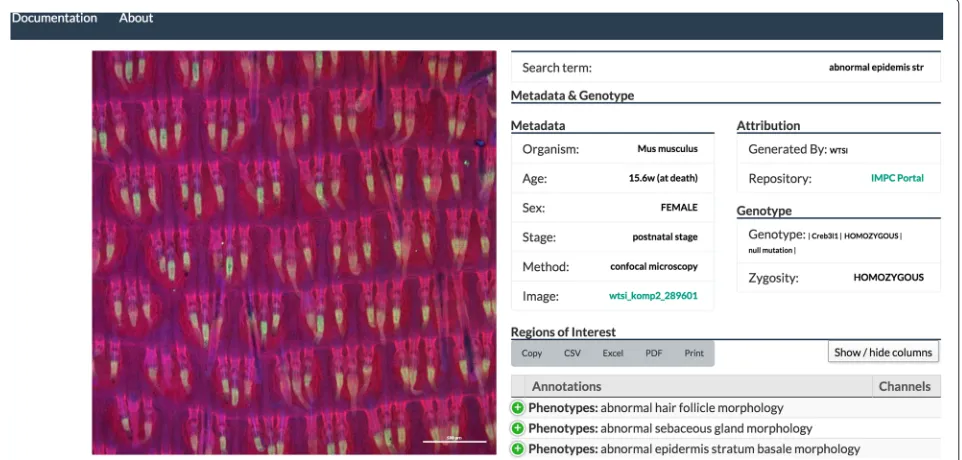Select the 'Generated By: WTSI' text
The image size is (962, 460).
tap(798, 149)
